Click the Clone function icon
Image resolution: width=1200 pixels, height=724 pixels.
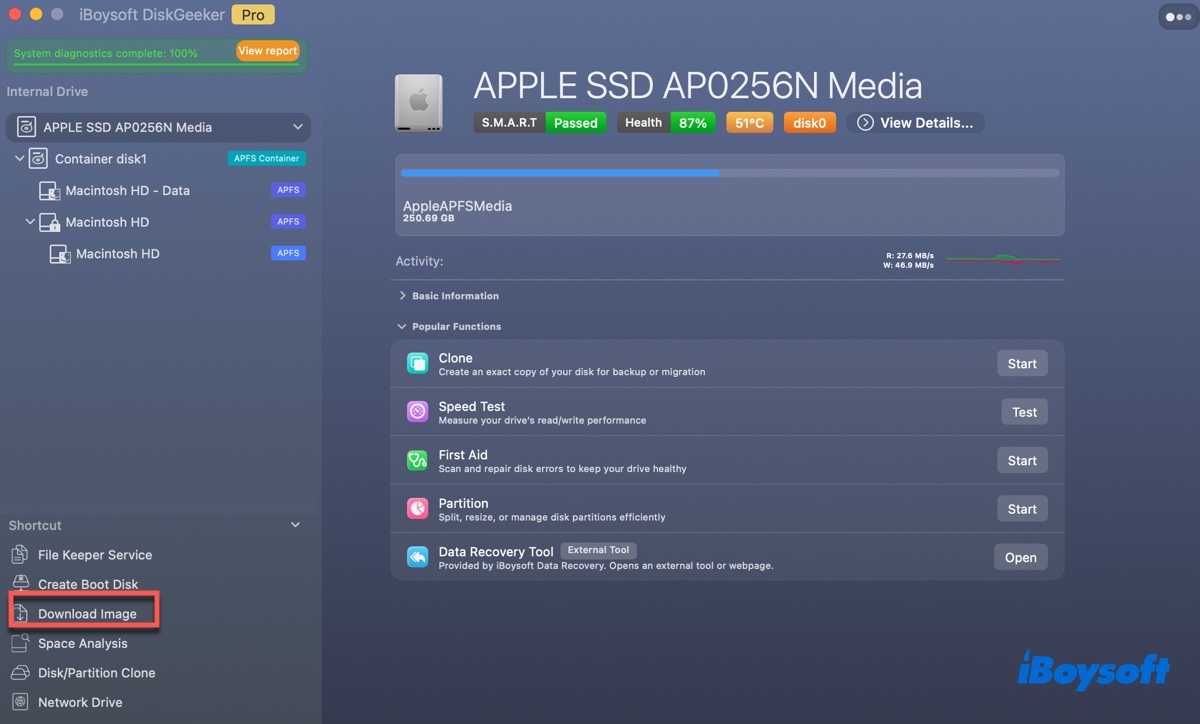click(x=418, y=364)
